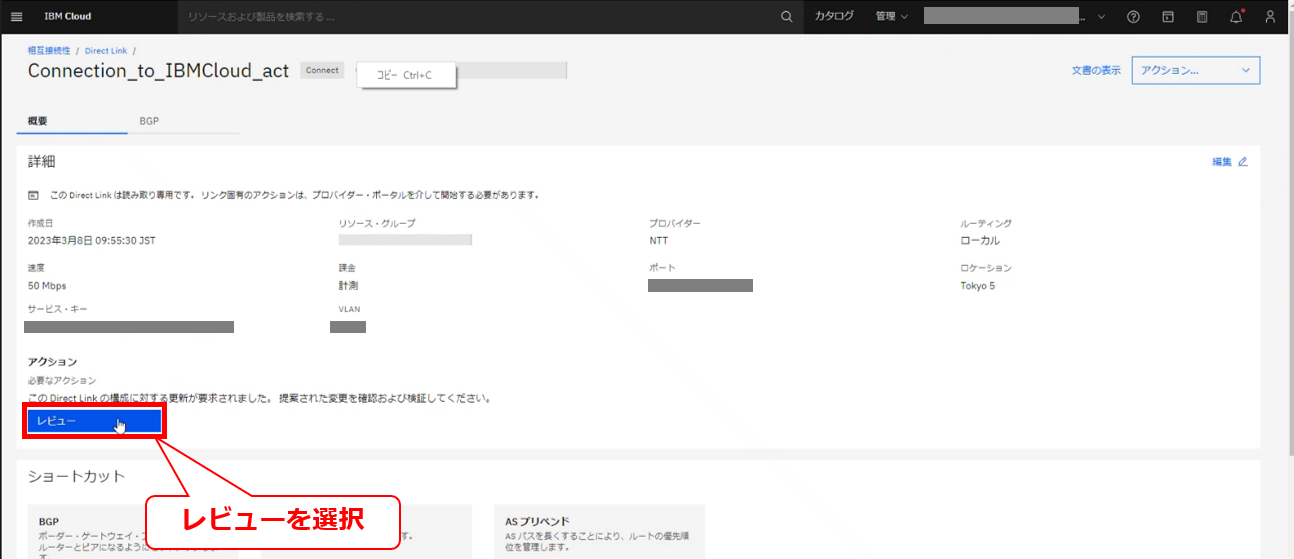Click the ショートカット section heading
Screen dimensions: 1294x559
[76, 476]
